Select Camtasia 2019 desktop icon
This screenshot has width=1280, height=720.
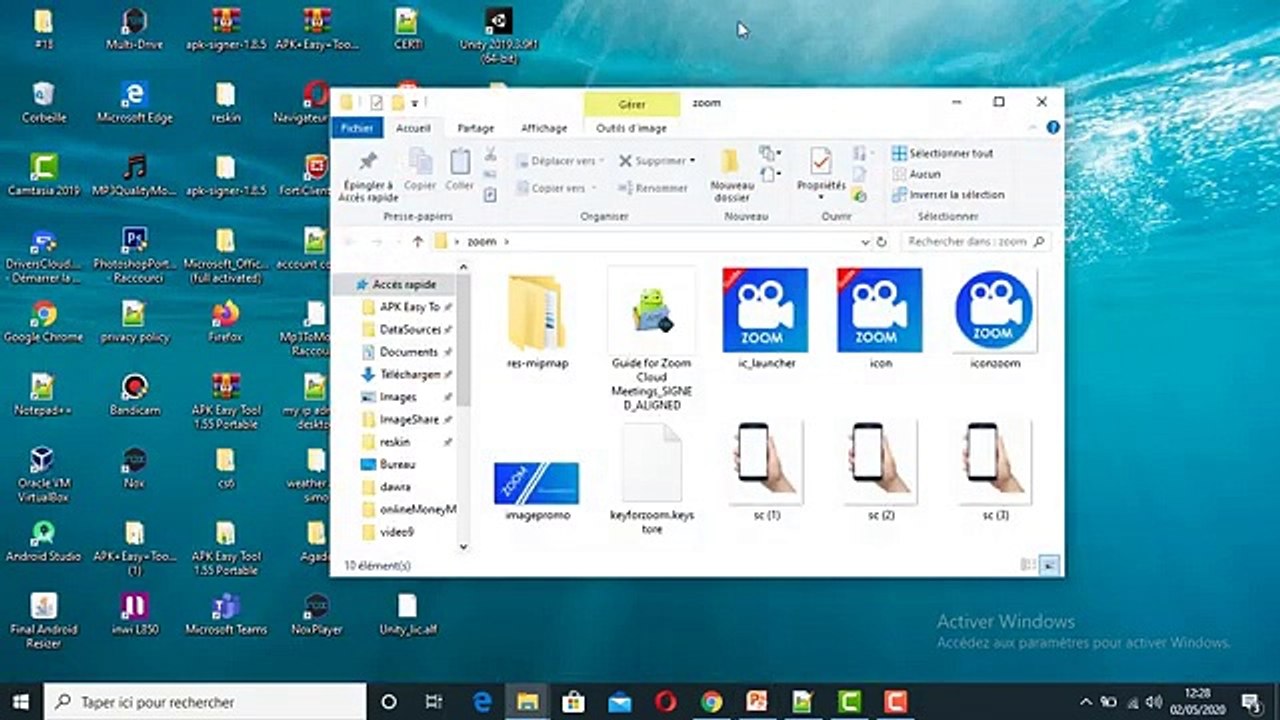point(43,176)
